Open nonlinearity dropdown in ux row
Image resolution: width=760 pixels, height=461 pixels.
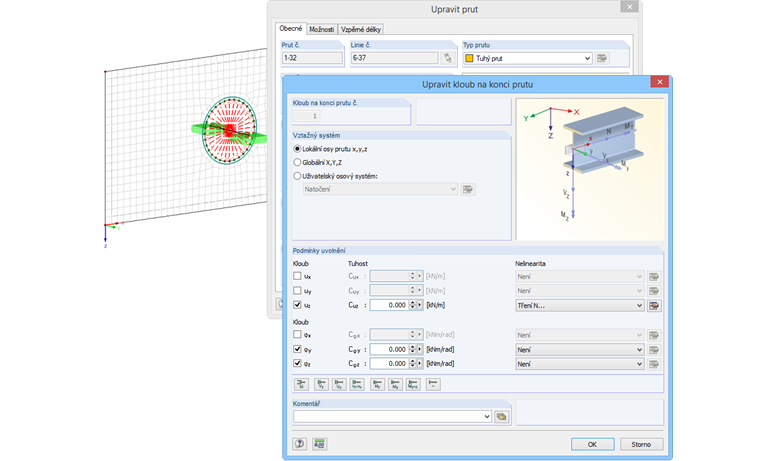pyautogui.click(x=580, y=276)
